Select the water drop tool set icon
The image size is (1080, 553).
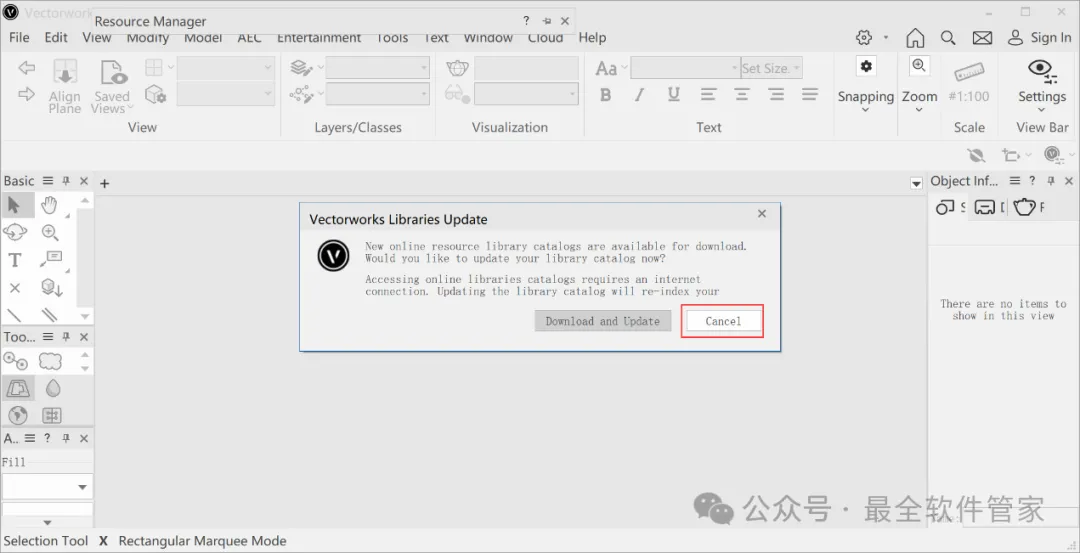pyautogui.click(x=52, y=388)
